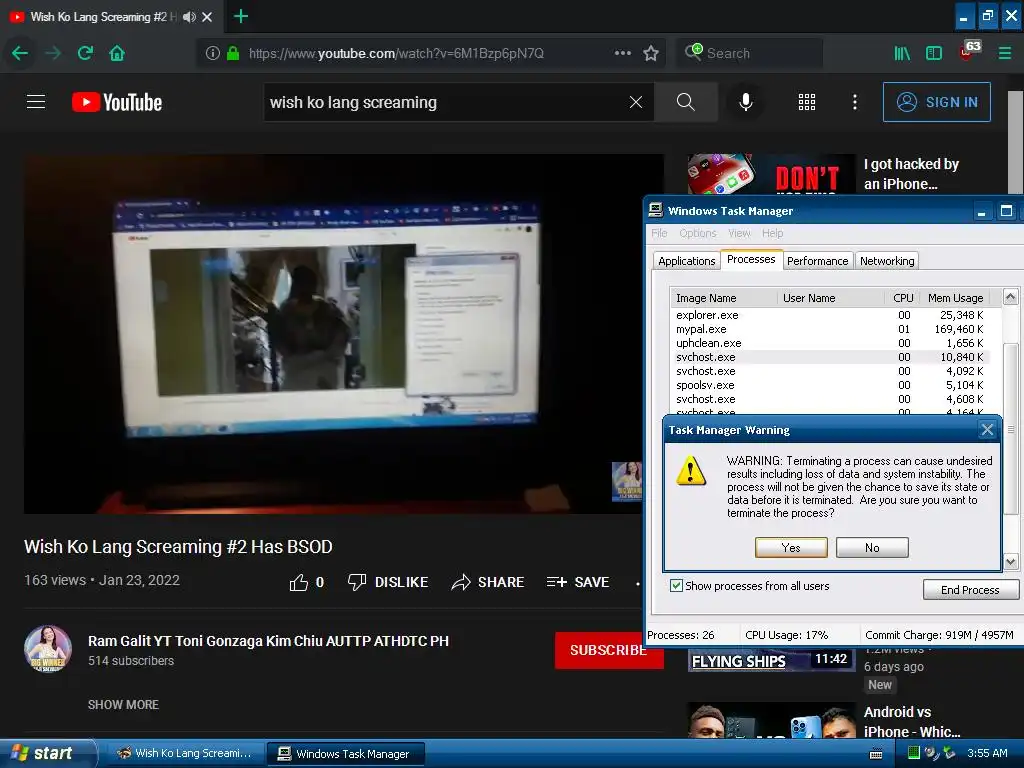Switch to Windows Task Manager taskbar button

(345, 753)
